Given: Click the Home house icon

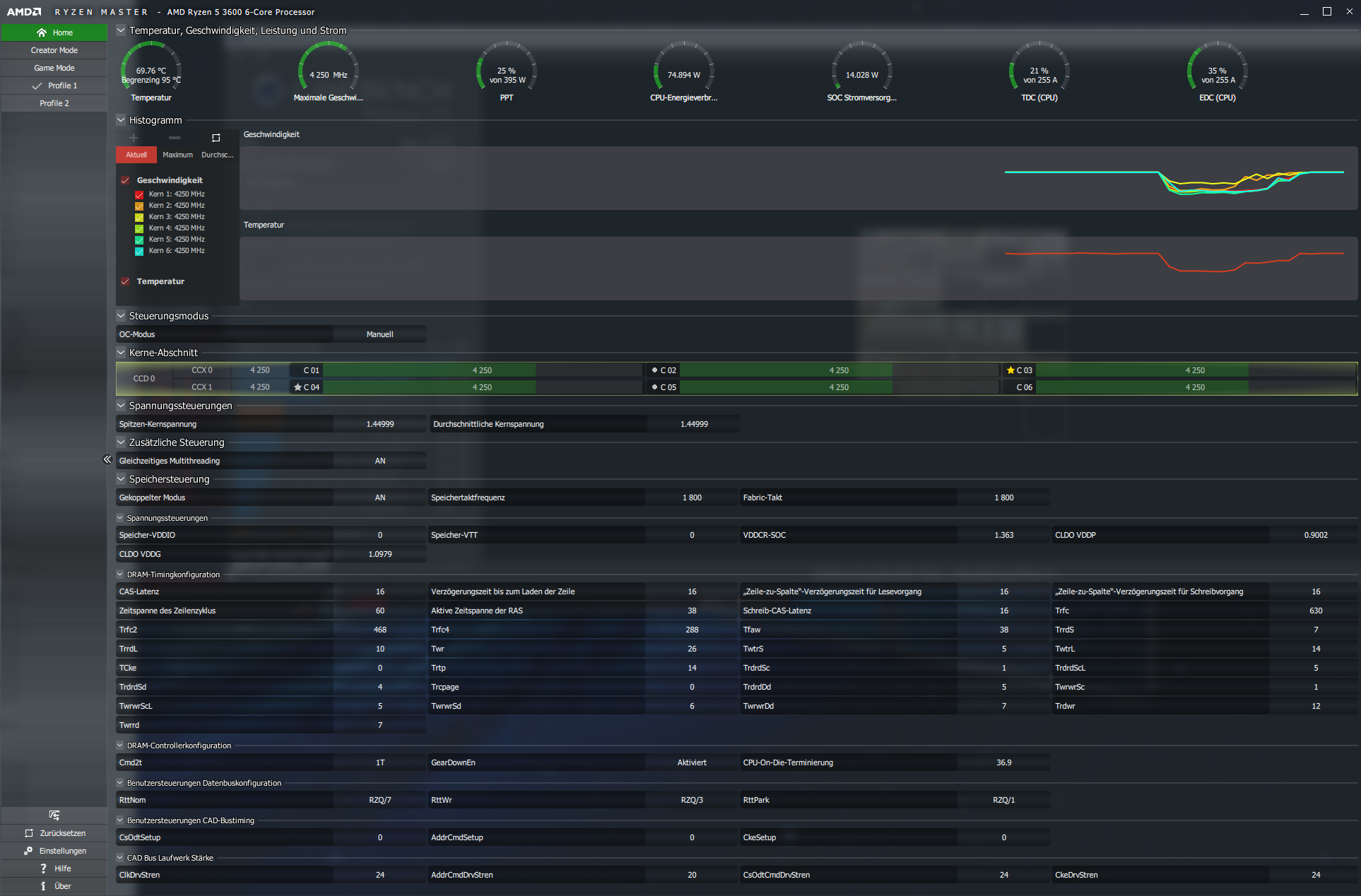Looking at the screenshot, I should coord(42,33).
